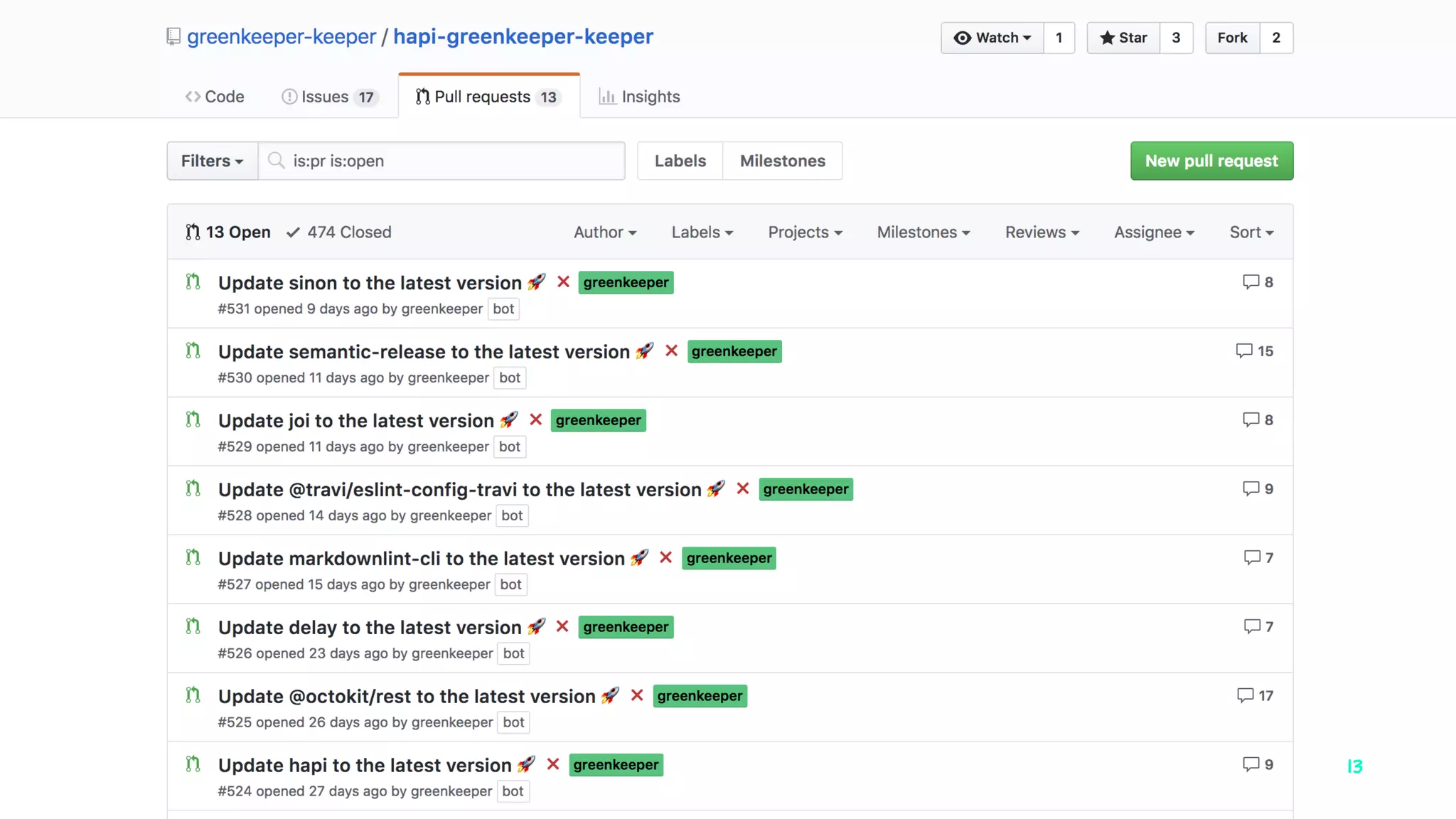Click the failed status X on sinon PR
Viewport: 1456px width, 819px height.
(x=563, y=282)
